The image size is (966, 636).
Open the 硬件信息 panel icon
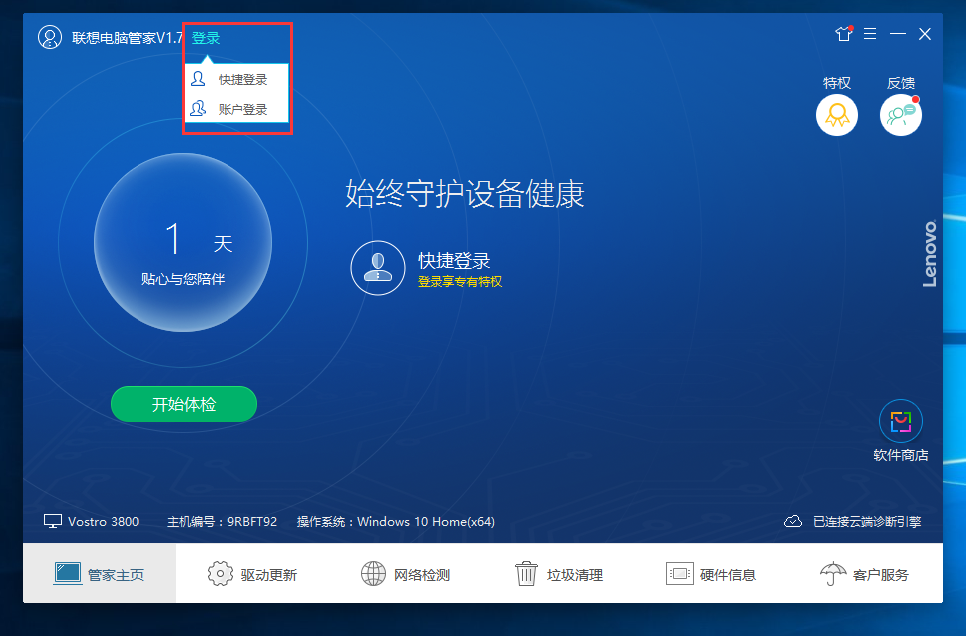click(681, 573)
